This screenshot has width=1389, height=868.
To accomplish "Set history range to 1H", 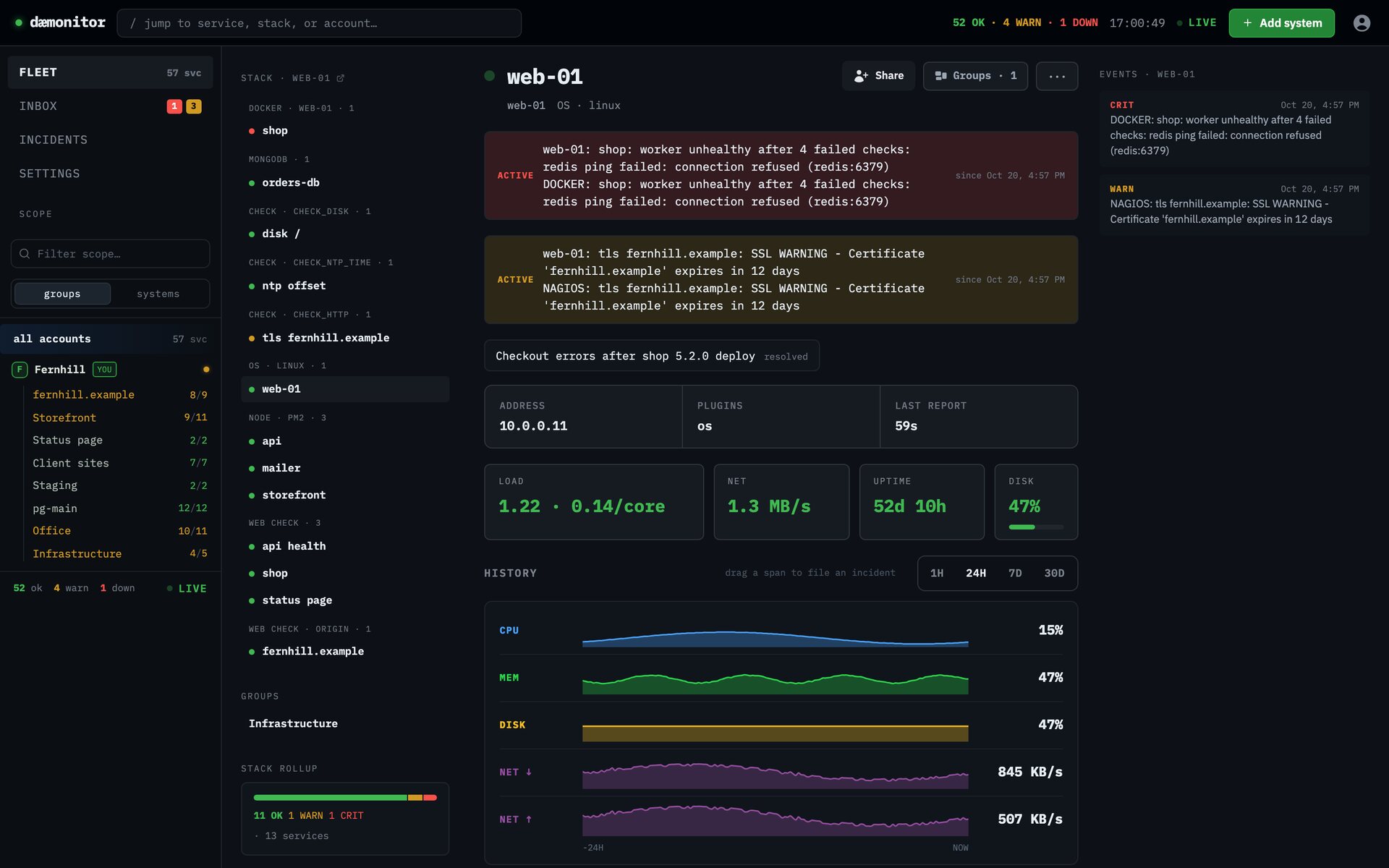I will coord(937,573).
